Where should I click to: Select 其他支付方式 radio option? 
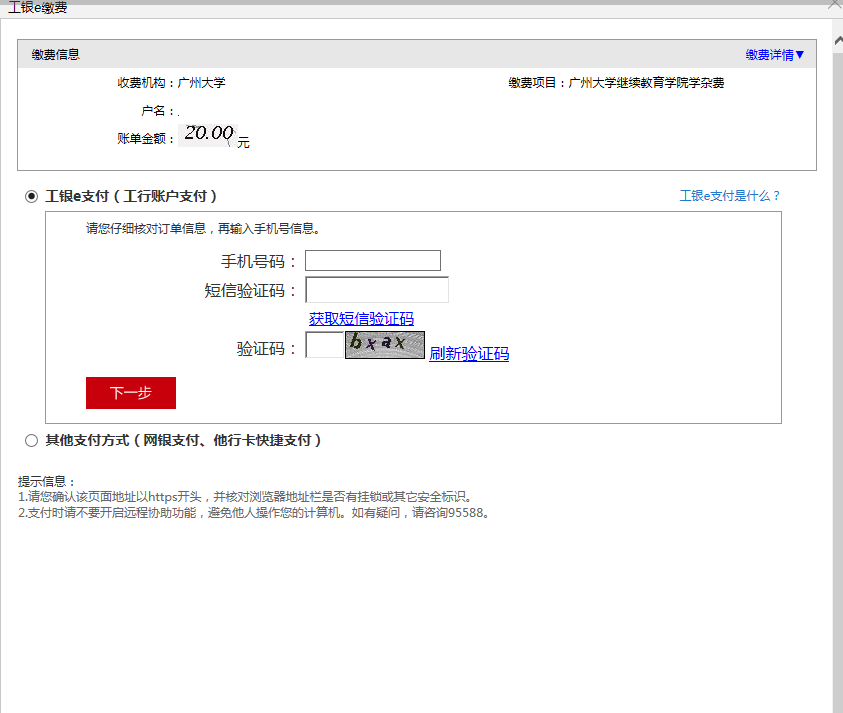[x=31, y=440]
